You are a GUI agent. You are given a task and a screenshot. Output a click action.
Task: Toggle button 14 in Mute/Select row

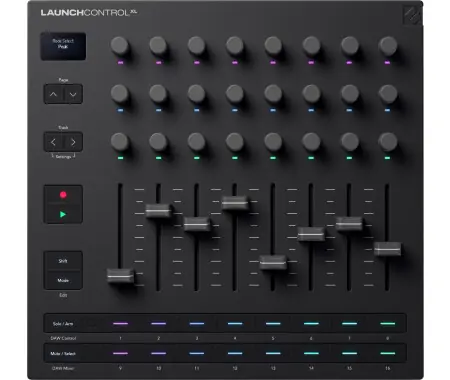click(x=311, y=353)
